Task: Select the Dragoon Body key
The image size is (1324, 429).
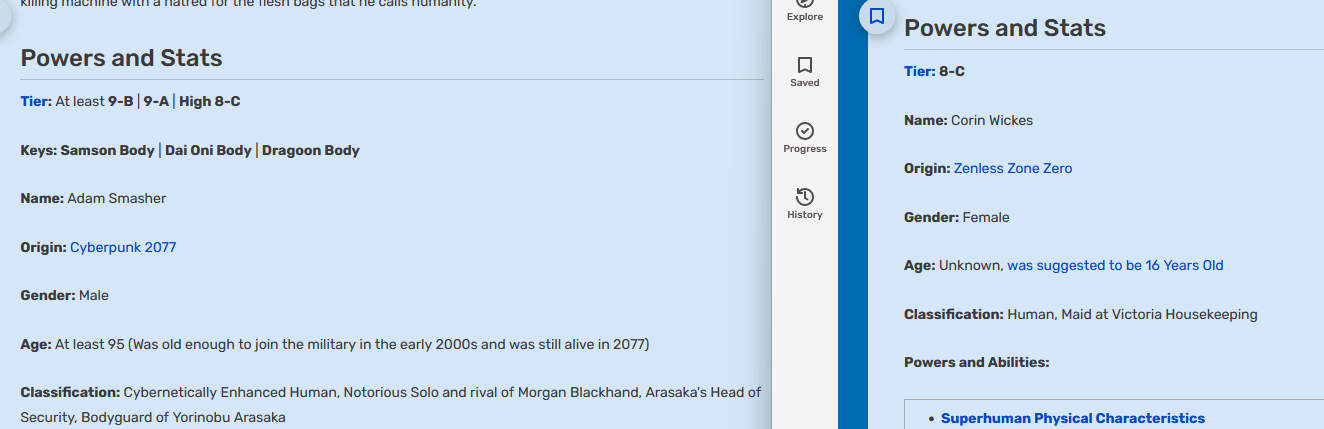Action: [x=311, y=150]
